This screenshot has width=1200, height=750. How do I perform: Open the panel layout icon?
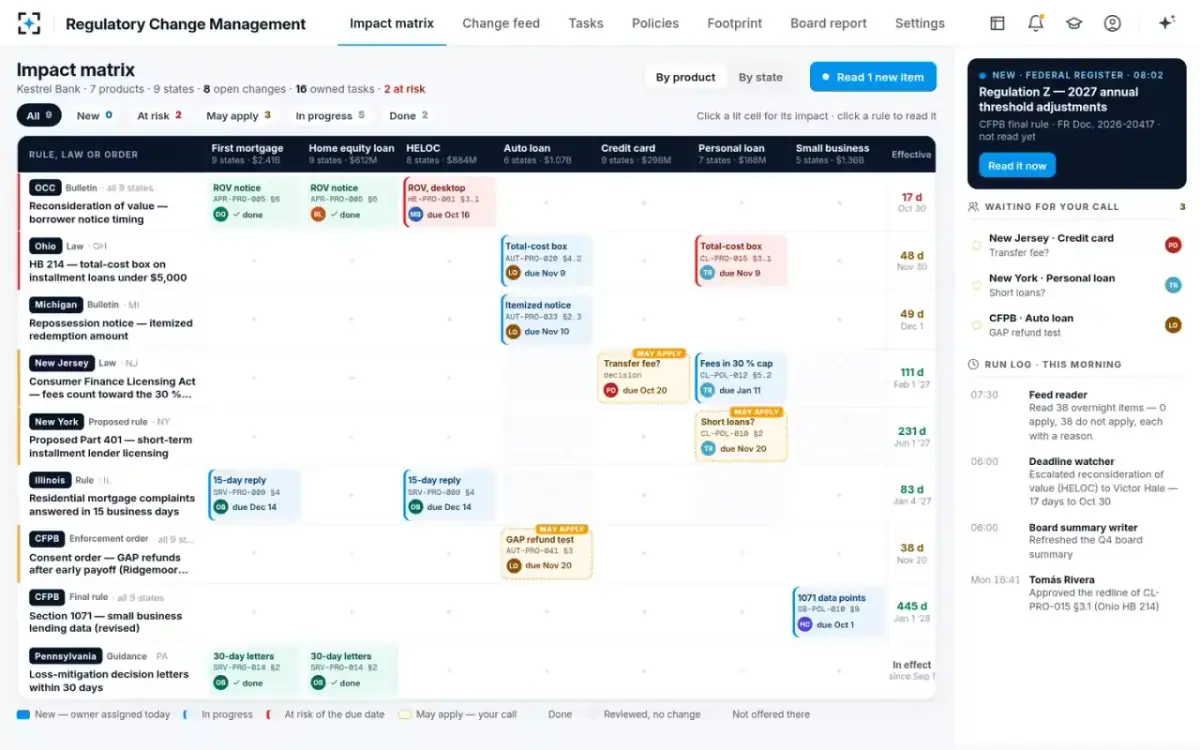tap(997, 23)
